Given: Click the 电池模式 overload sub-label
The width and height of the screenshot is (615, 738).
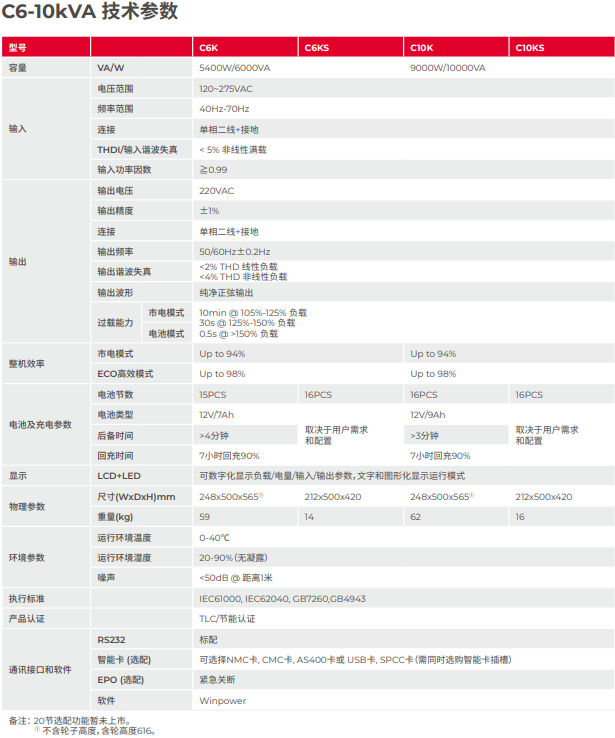Looking at the screenshot, I should coord(166,334).
